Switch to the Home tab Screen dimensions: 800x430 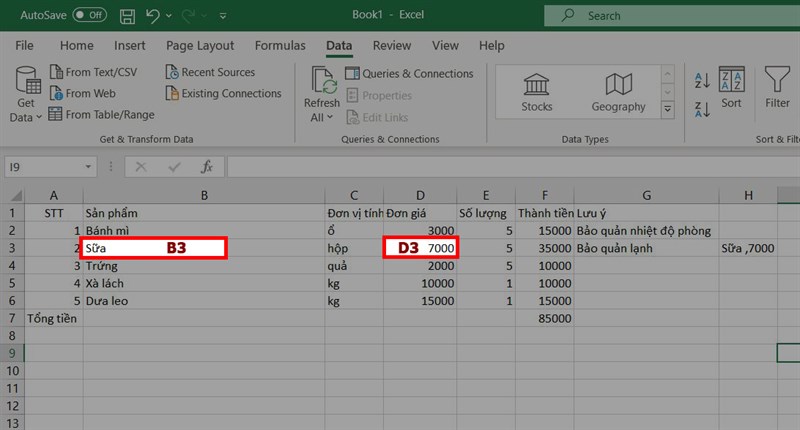(77, 45)
